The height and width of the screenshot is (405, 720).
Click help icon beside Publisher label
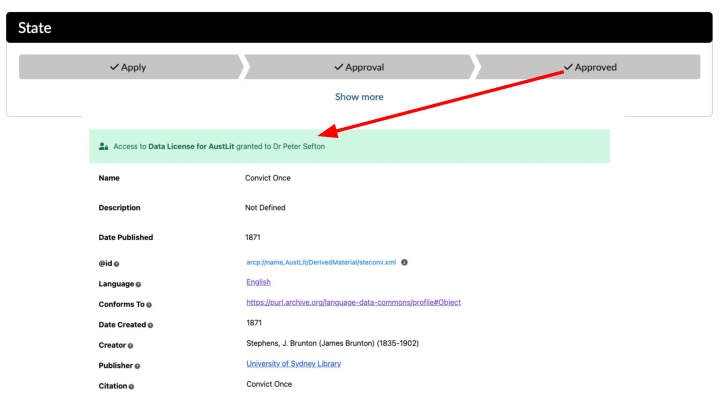(x=137, y=366)
